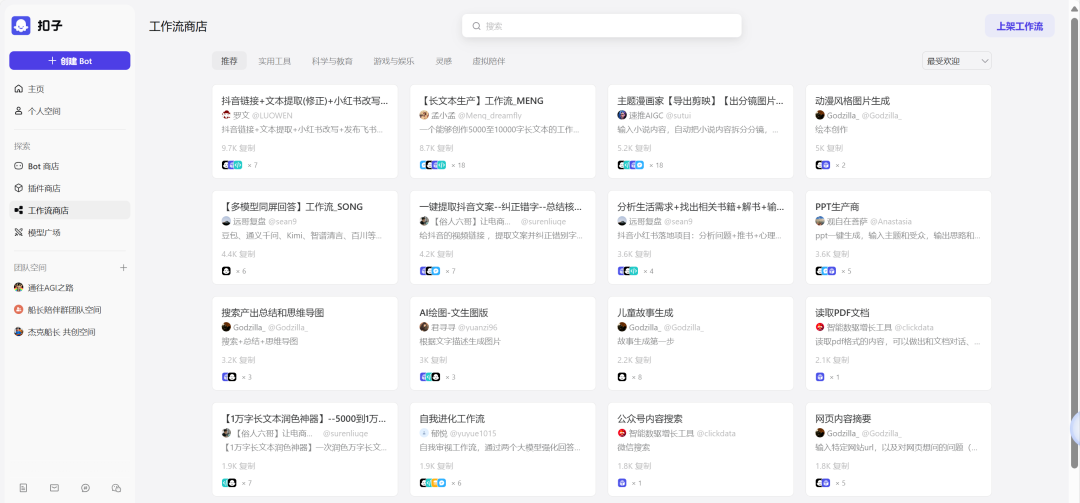Image resolution: width=1080 pixels, height=503 pixels.
Task: Open 插件商店 in the sidebar
Action: pyautogui.click(x=44, y=188)
